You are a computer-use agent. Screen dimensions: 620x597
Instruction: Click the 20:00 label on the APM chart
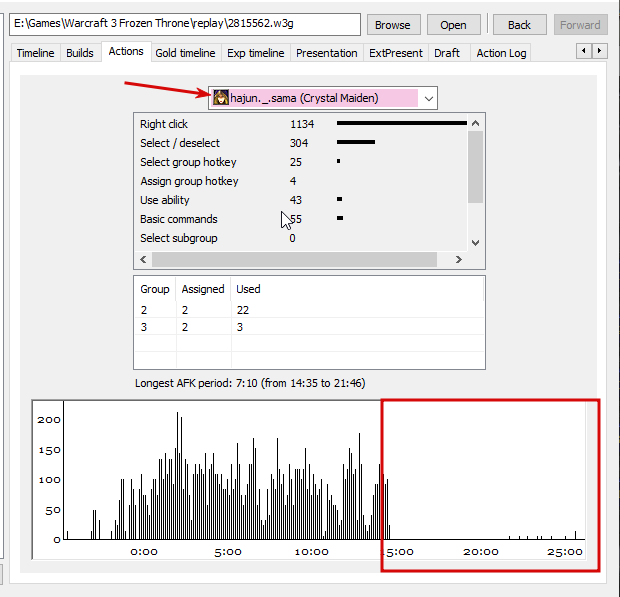pos(481,552)
